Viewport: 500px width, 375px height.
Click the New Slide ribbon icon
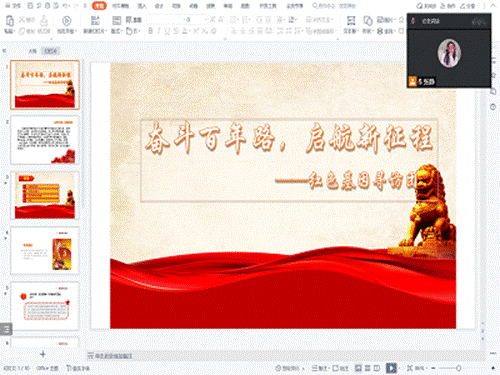95,20
